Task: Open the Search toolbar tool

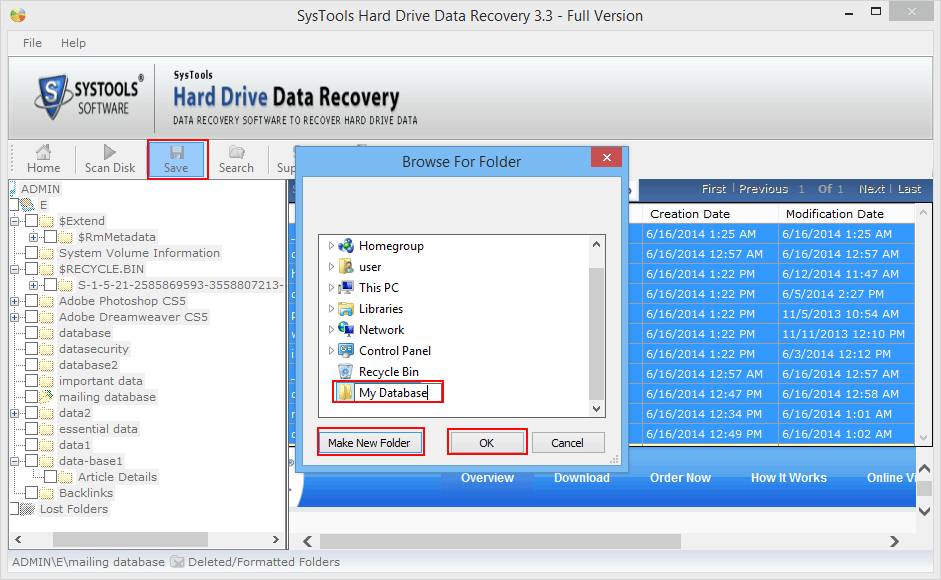Action: 236,159
